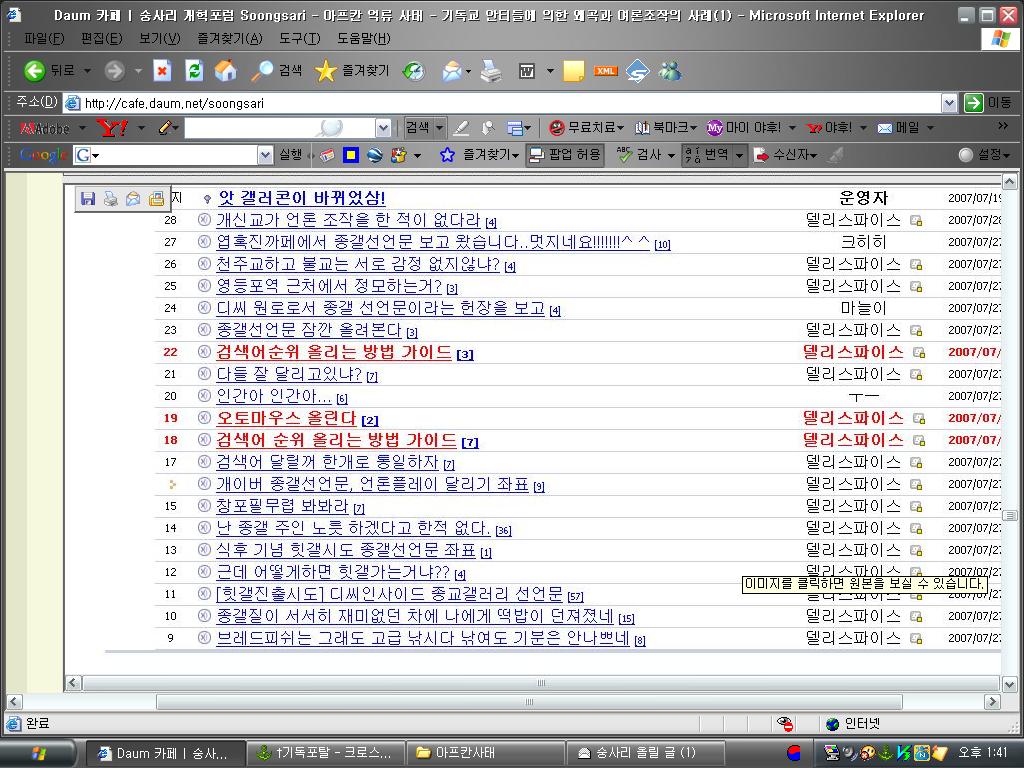This screenshot has width=1024, height=768.
Task: Toggle the 팝업 허용 popup blocker button
Action: click(565, 154)
